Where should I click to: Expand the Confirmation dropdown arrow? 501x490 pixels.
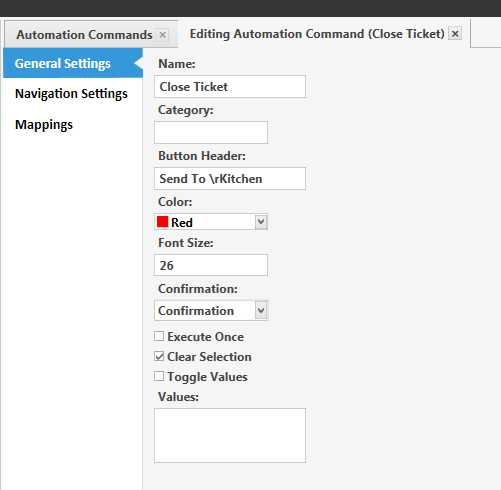[261, 311]
